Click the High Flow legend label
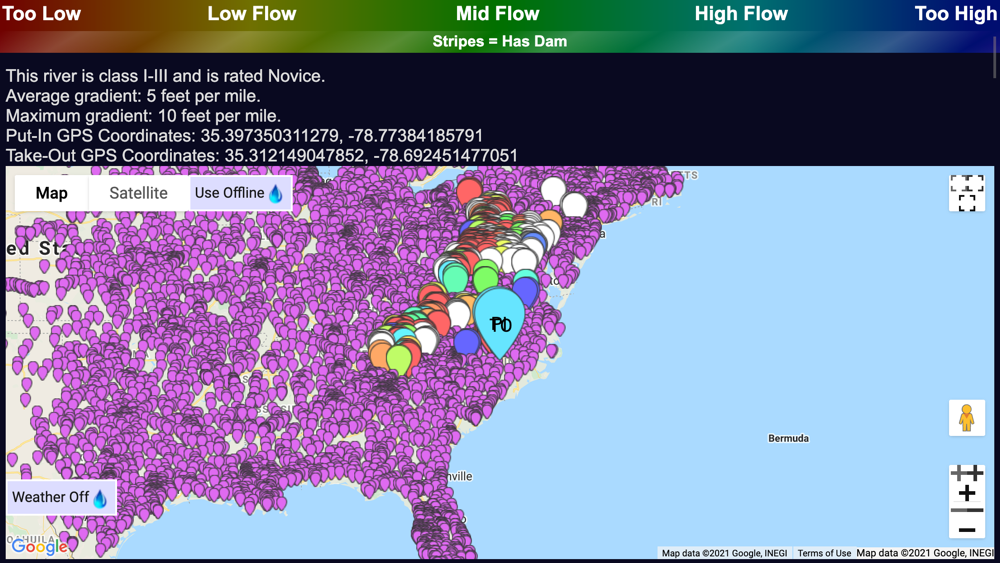This screenshot has width=1000, height=563. (741, 14)
